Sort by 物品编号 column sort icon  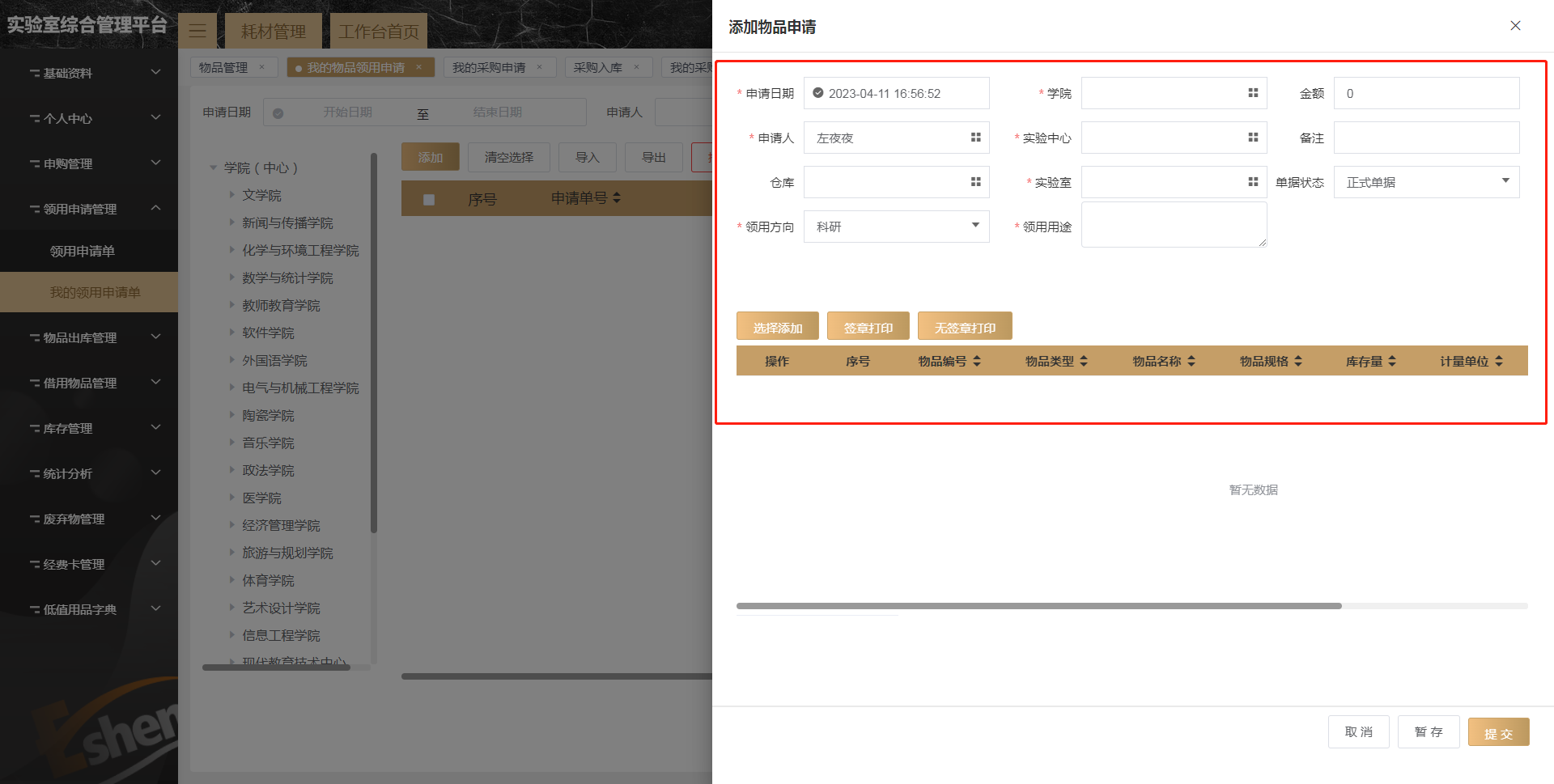[x=977, y=361]
